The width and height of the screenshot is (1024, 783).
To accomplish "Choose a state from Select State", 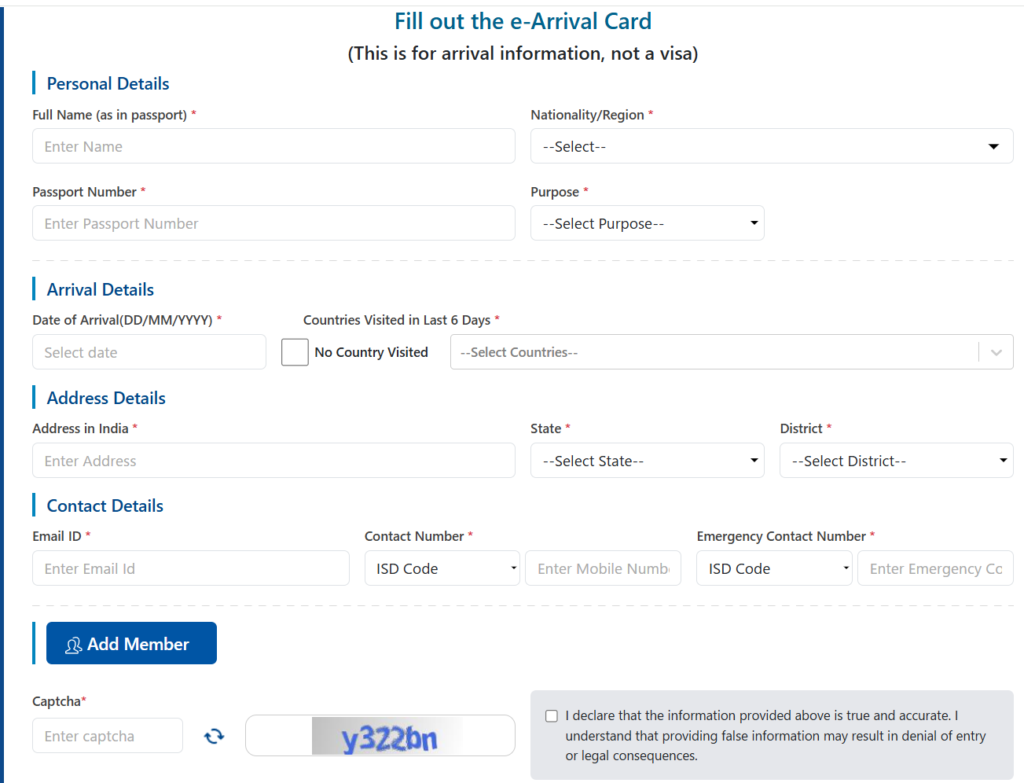I will [647, 461].
